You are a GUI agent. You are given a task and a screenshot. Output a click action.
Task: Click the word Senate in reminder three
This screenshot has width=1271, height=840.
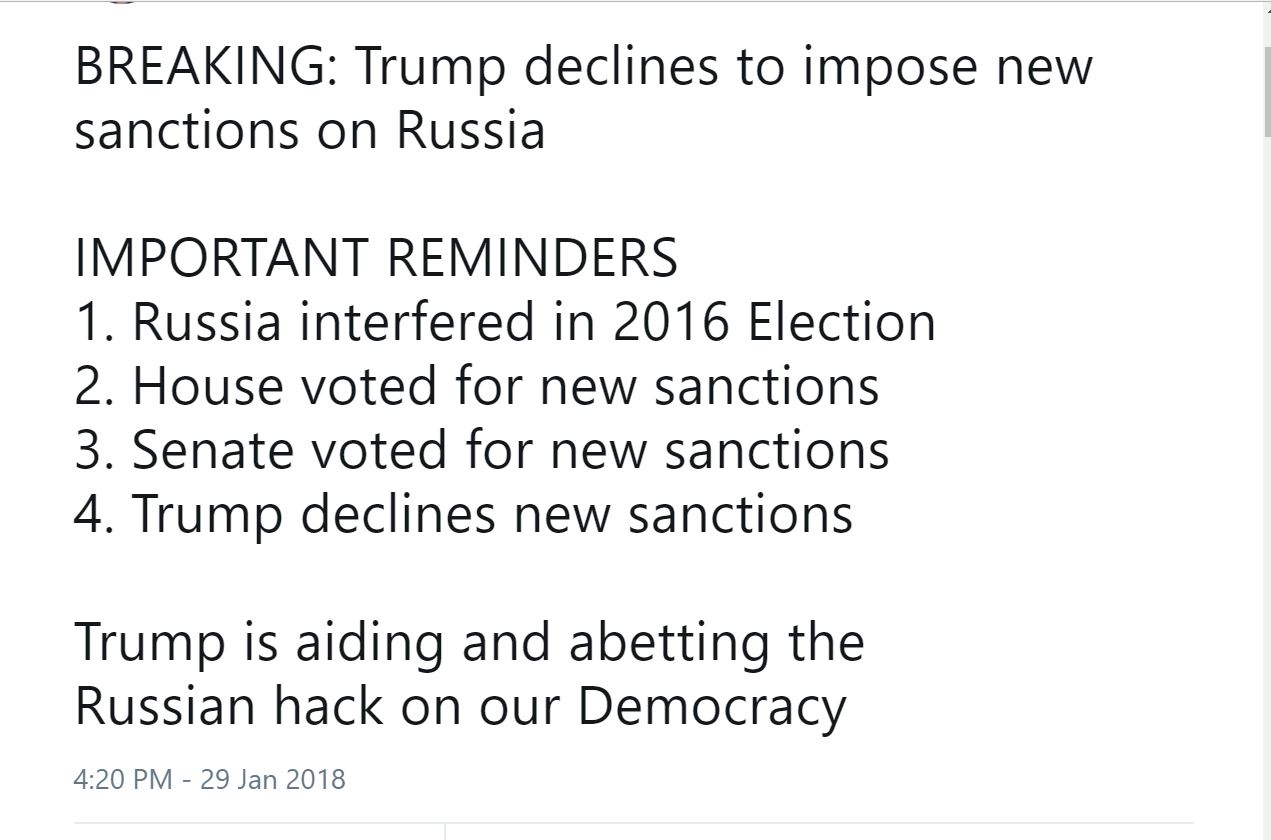click(x=215, y=451)
